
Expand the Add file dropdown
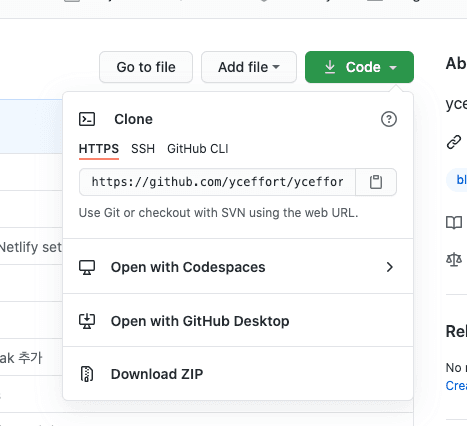click(249, 67)
